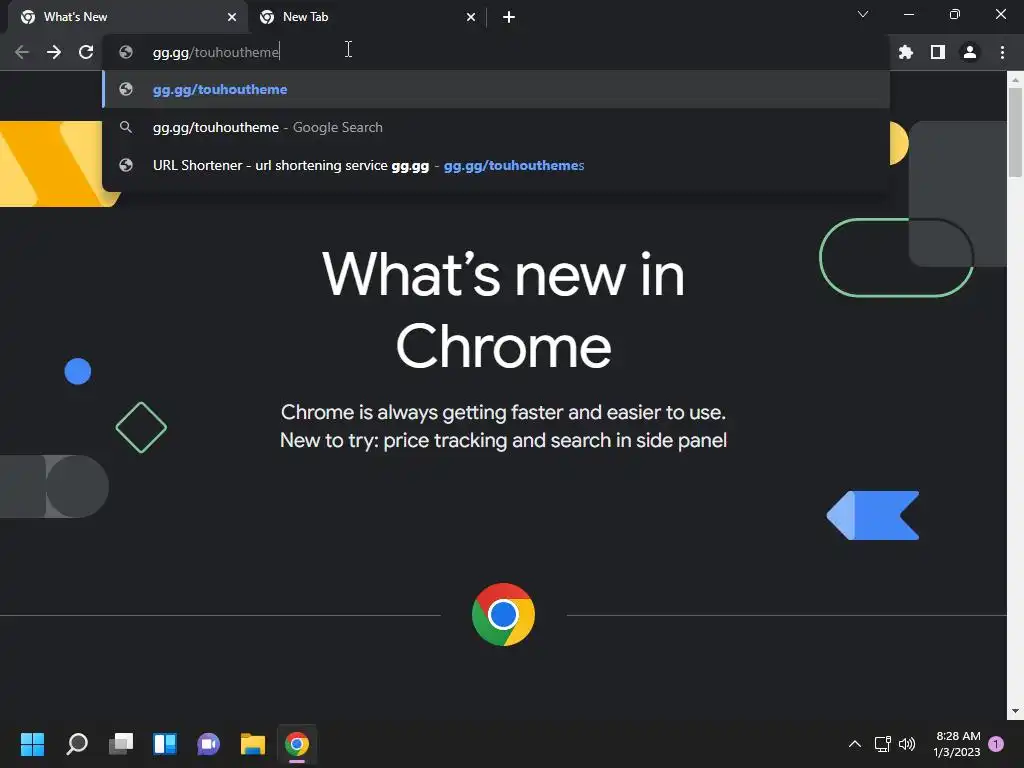Go forward with the forward arrow
Image resolution: width=1024 pixels, height=768 pixels.
pos(54,52)
